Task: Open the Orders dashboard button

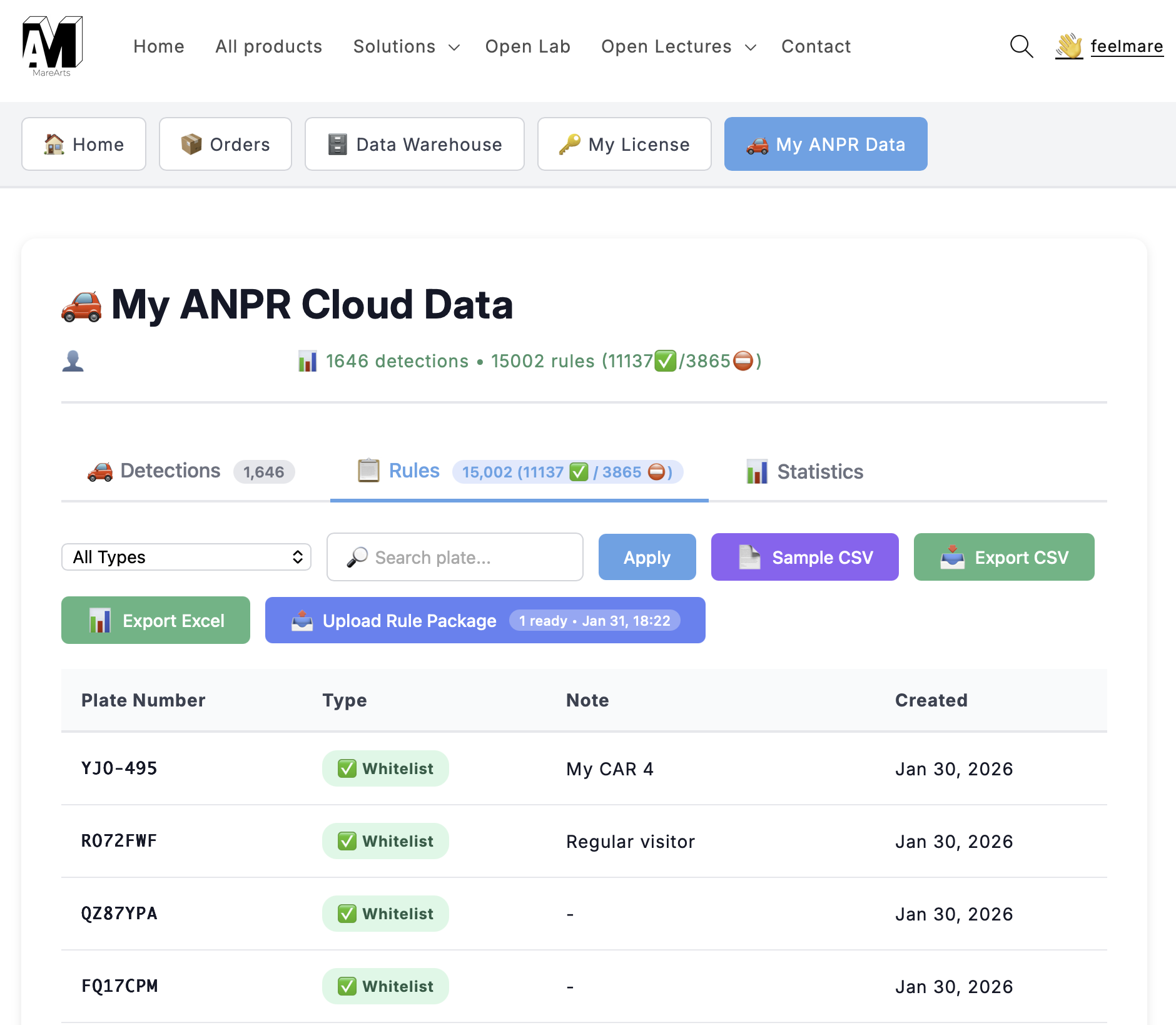Action: [225, 144]
